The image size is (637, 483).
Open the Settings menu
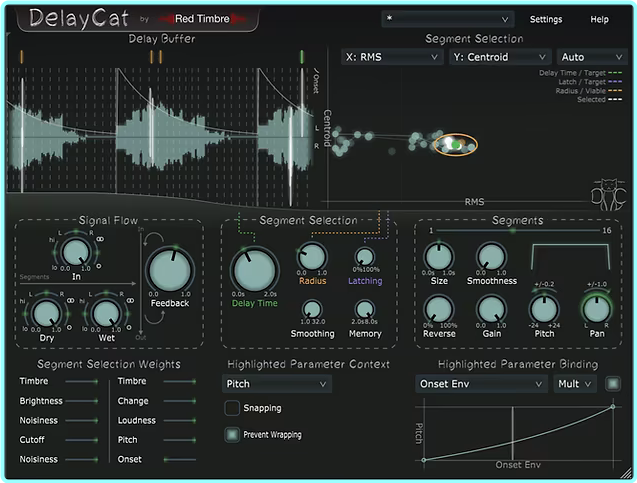546,19
